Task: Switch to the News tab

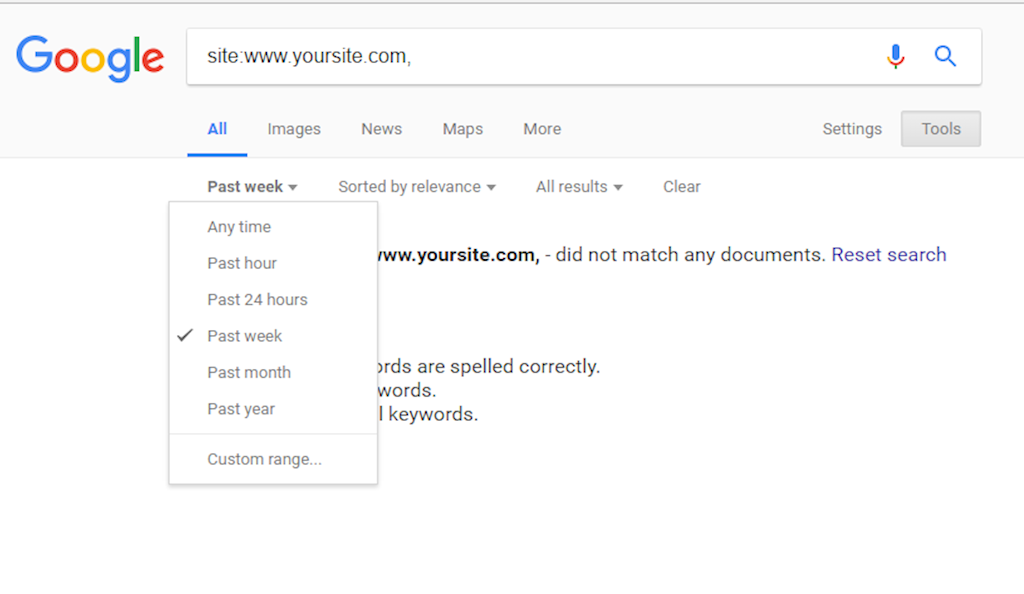Action: tap(381, 129)
